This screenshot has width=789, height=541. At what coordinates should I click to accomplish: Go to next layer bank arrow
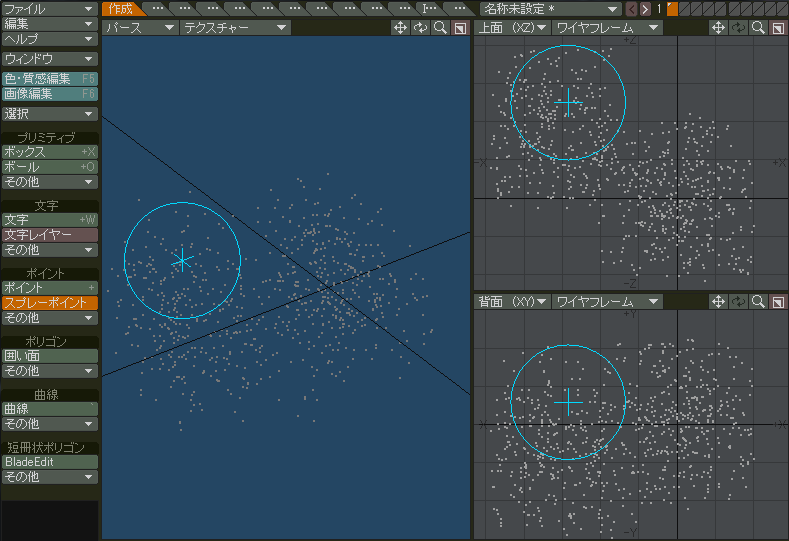coord(645,9)
